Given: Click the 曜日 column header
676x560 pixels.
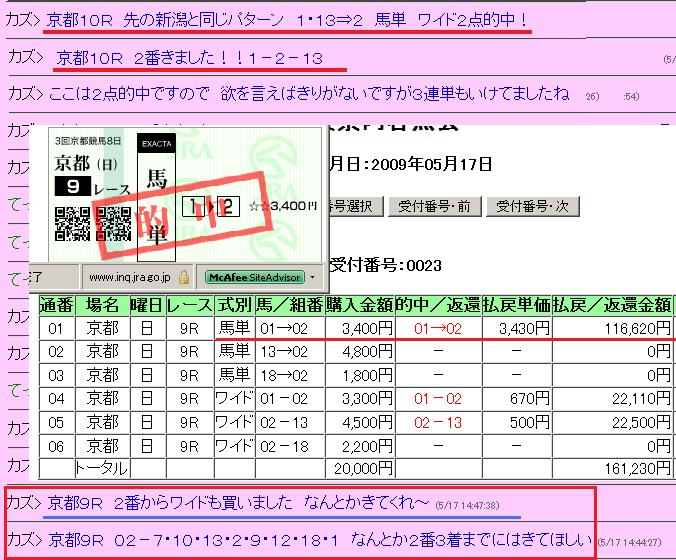Looking at the screenshot, I should (x=147, y=305).
